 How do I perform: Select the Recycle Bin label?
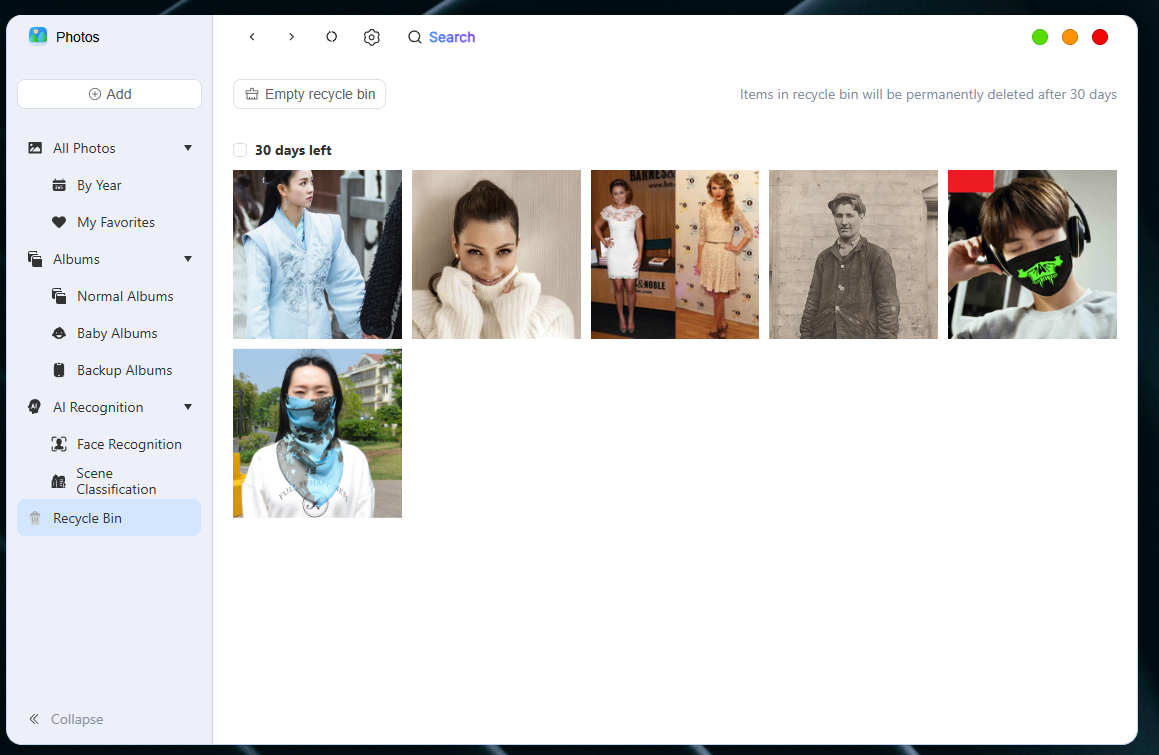coord(87,518)
